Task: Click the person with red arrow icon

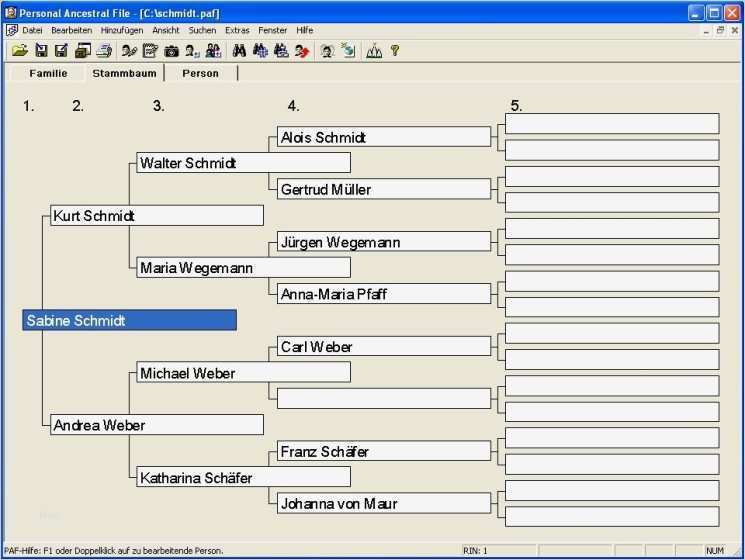Action: (302, 50)
